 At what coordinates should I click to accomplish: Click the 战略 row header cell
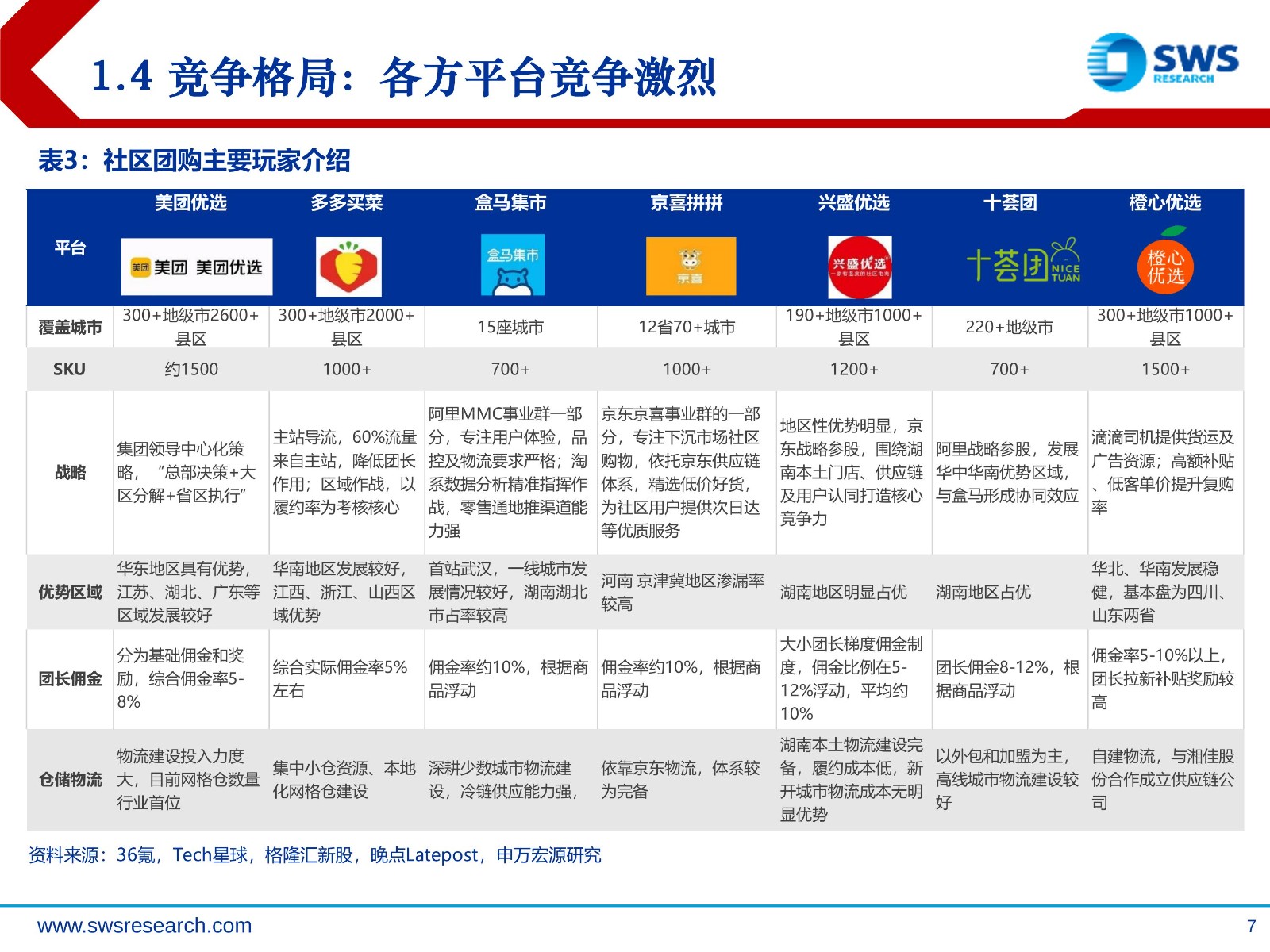pos(70,472)
